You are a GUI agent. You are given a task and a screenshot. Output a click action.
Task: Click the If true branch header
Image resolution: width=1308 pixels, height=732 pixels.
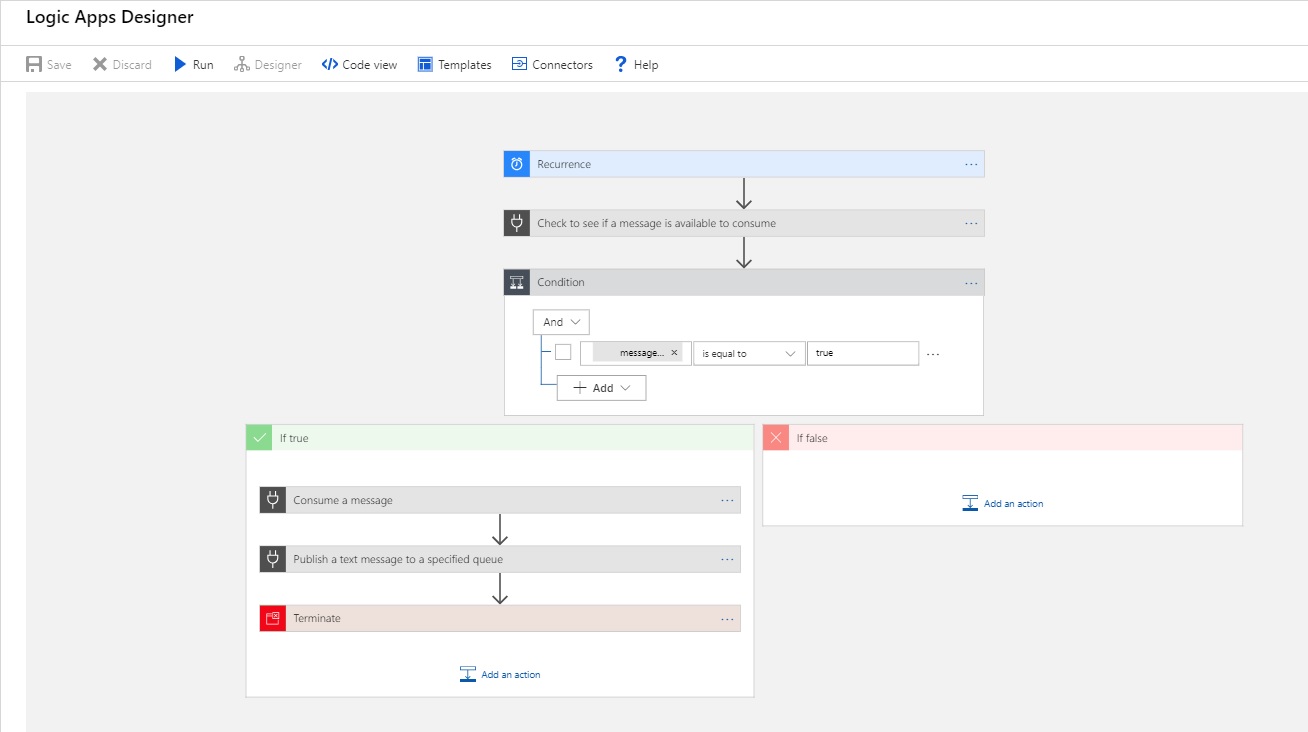pos(500,437)
